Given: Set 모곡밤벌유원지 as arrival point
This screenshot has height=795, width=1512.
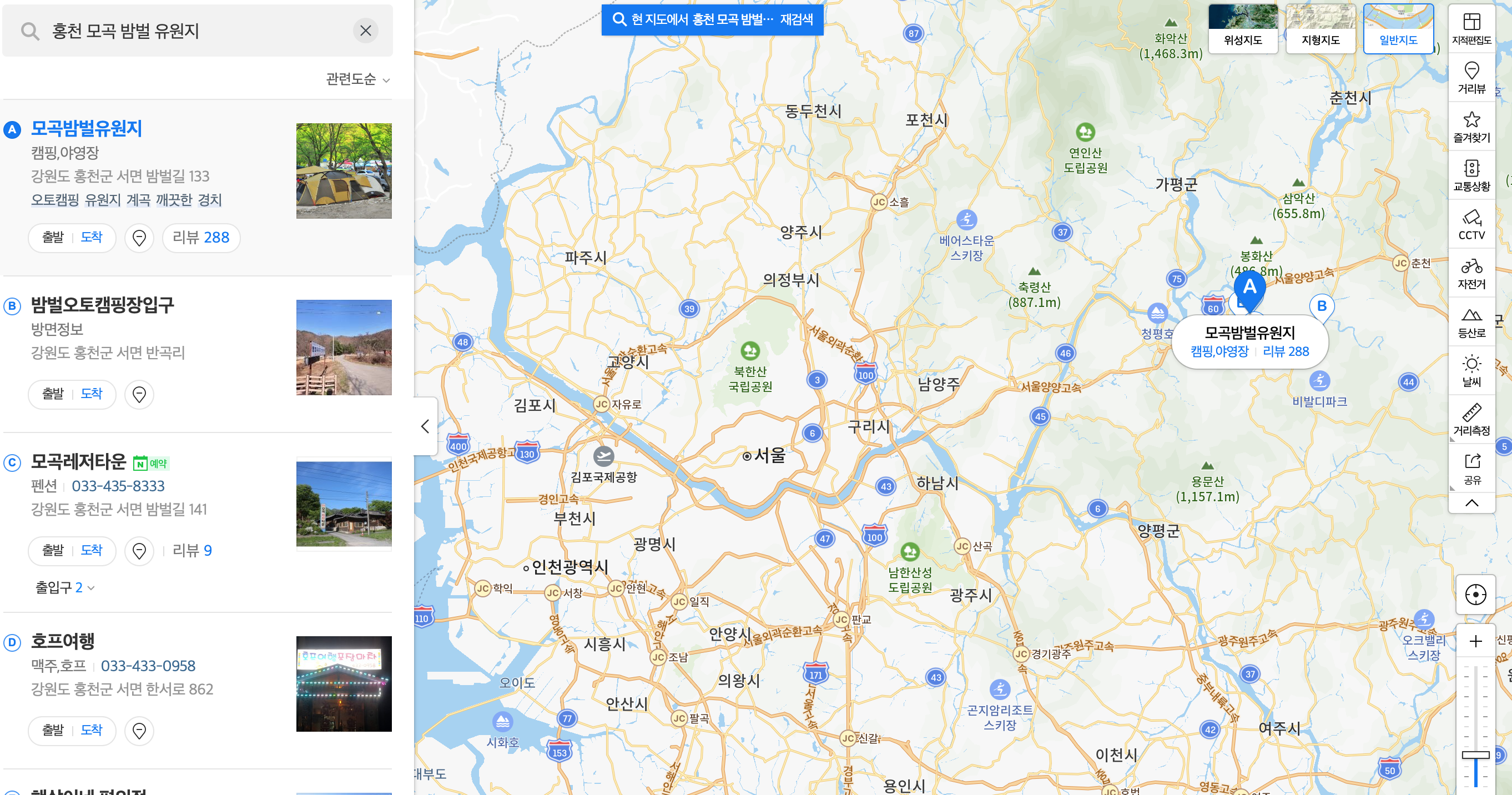Looking at the screenshot, I should point(92,237).
